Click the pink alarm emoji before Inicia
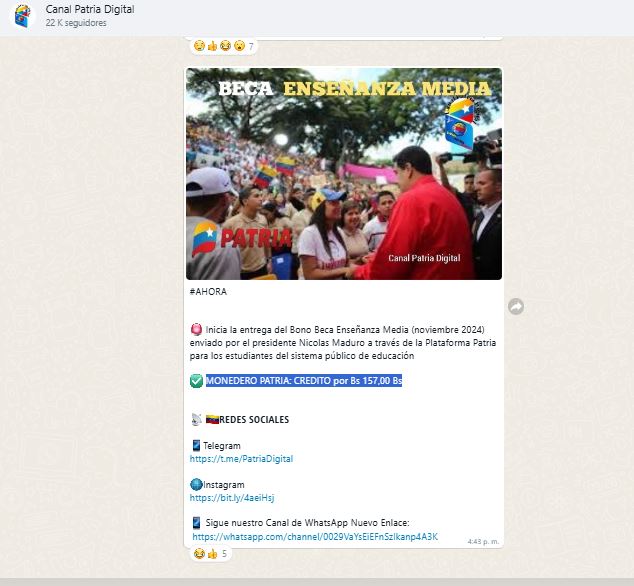The width and height of the screenshot is (634, 586). 196,329
